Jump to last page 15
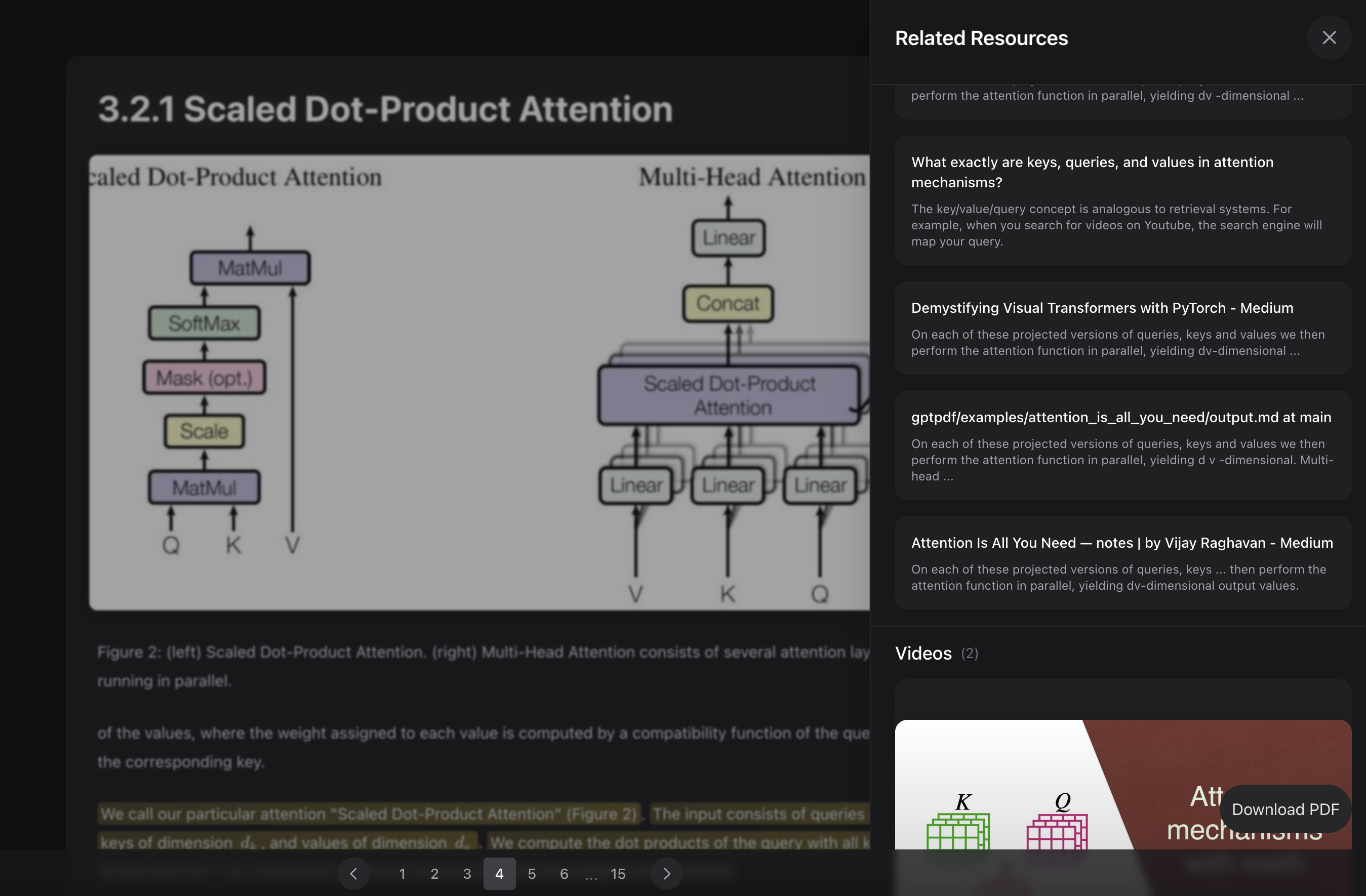 [618, 874]
